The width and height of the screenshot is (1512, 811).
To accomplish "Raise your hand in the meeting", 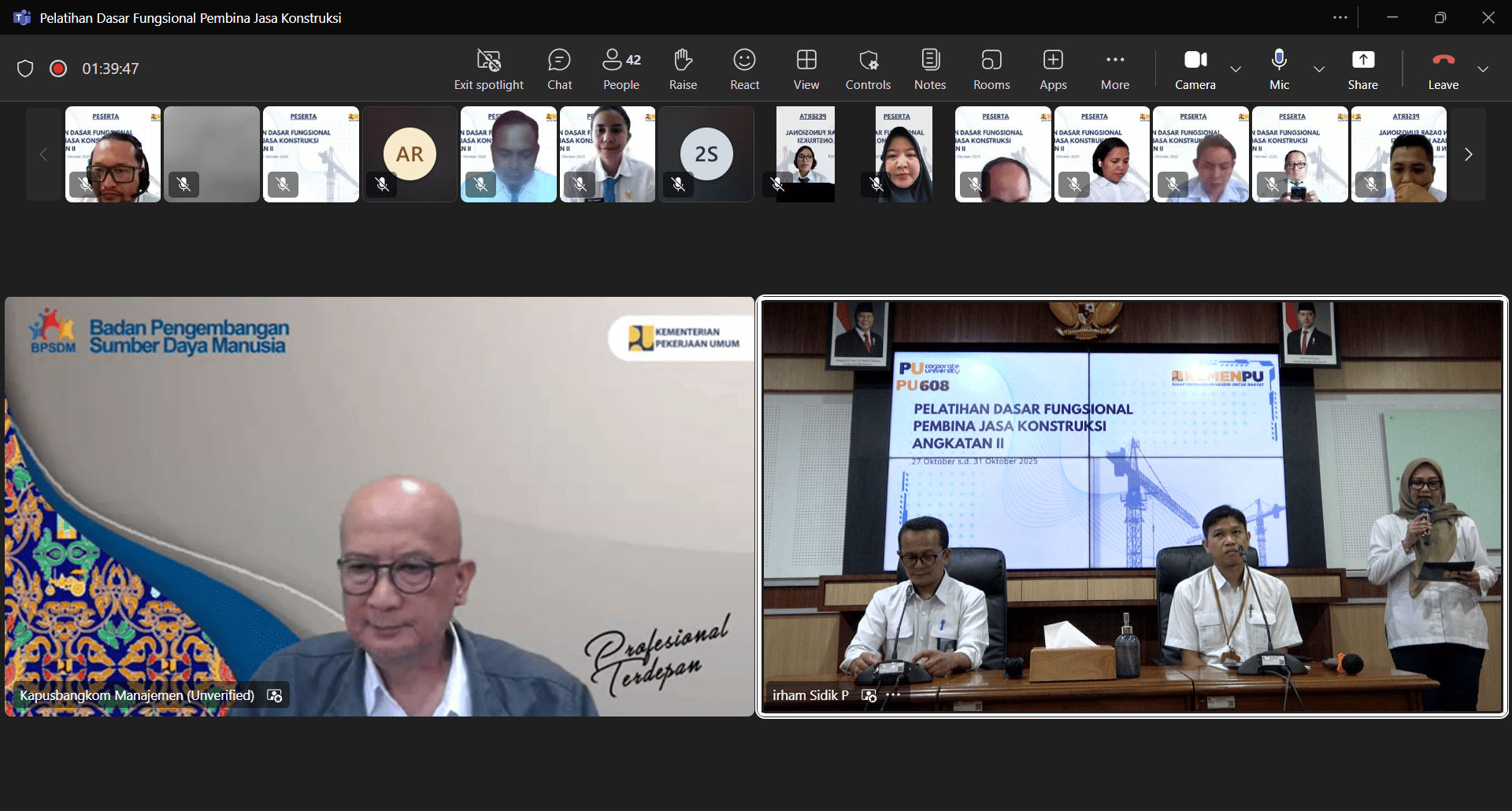I will pos(683,69).
